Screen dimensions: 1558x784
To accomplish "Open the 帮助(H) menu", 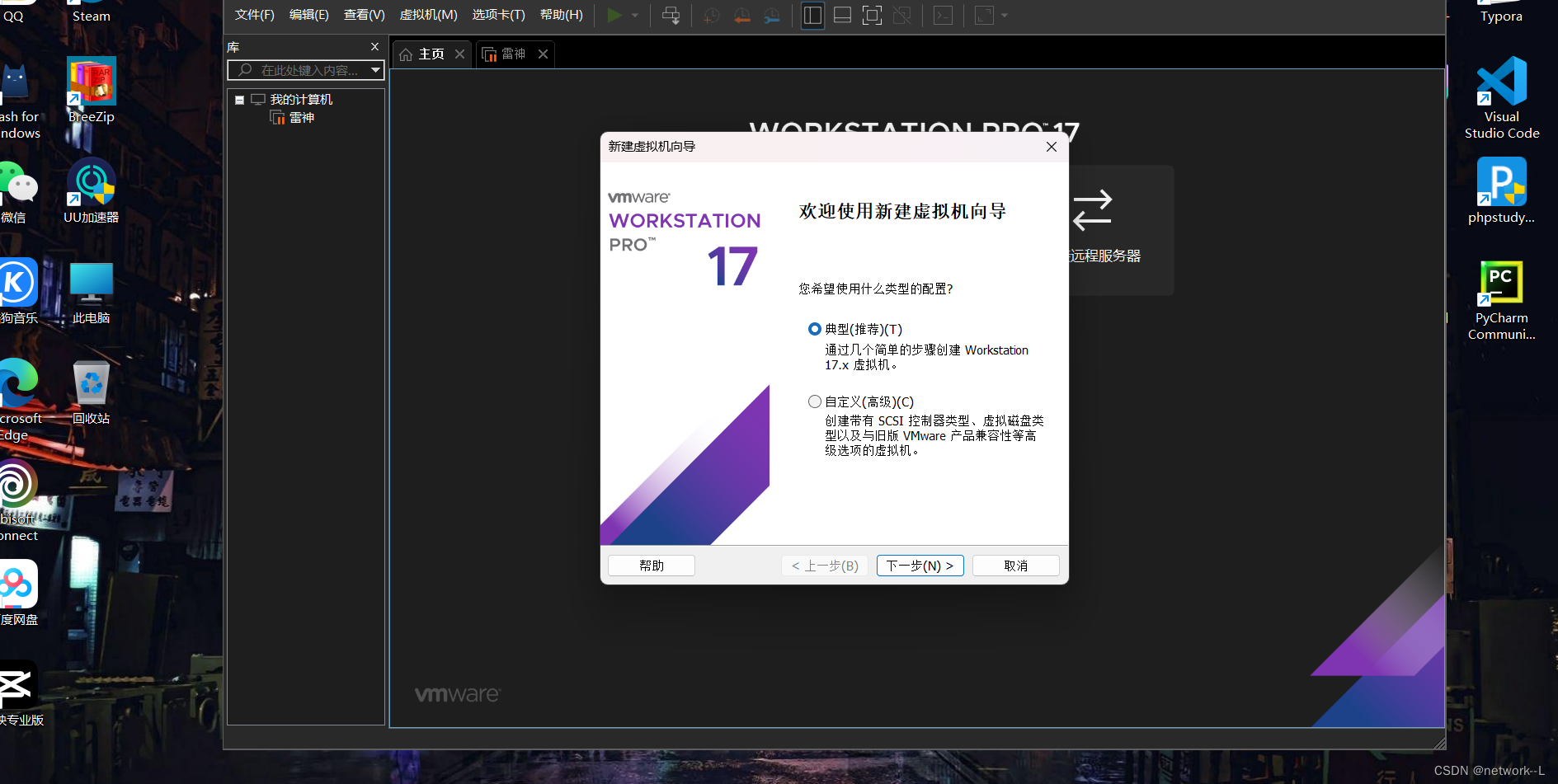I will [561, 15].
